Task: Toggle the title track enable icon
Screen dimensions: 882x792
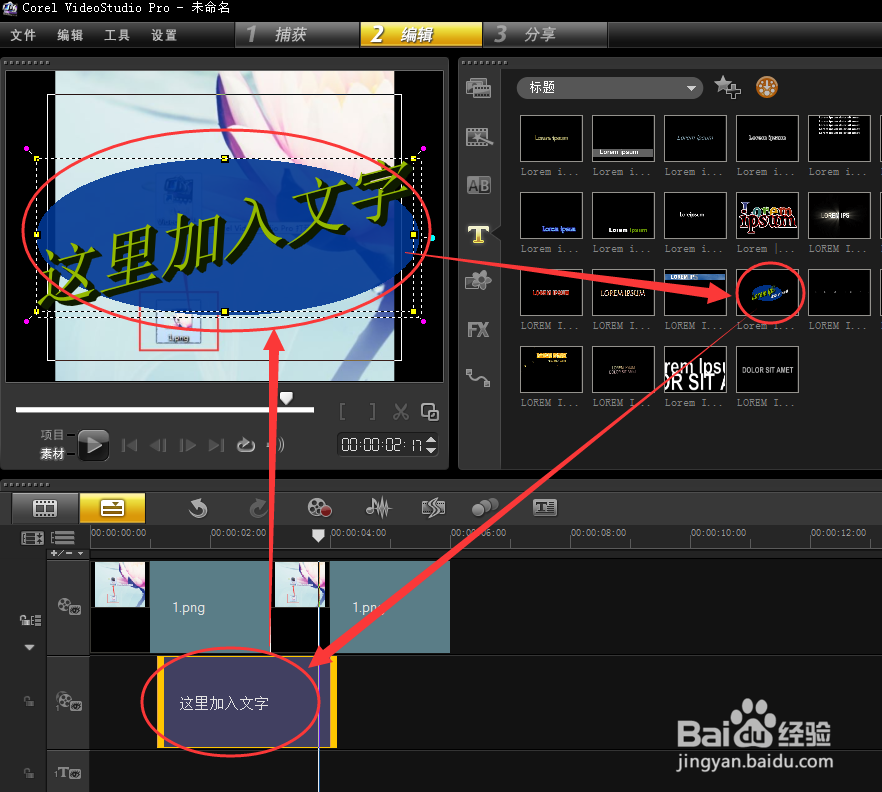Action: click(68, 773)
